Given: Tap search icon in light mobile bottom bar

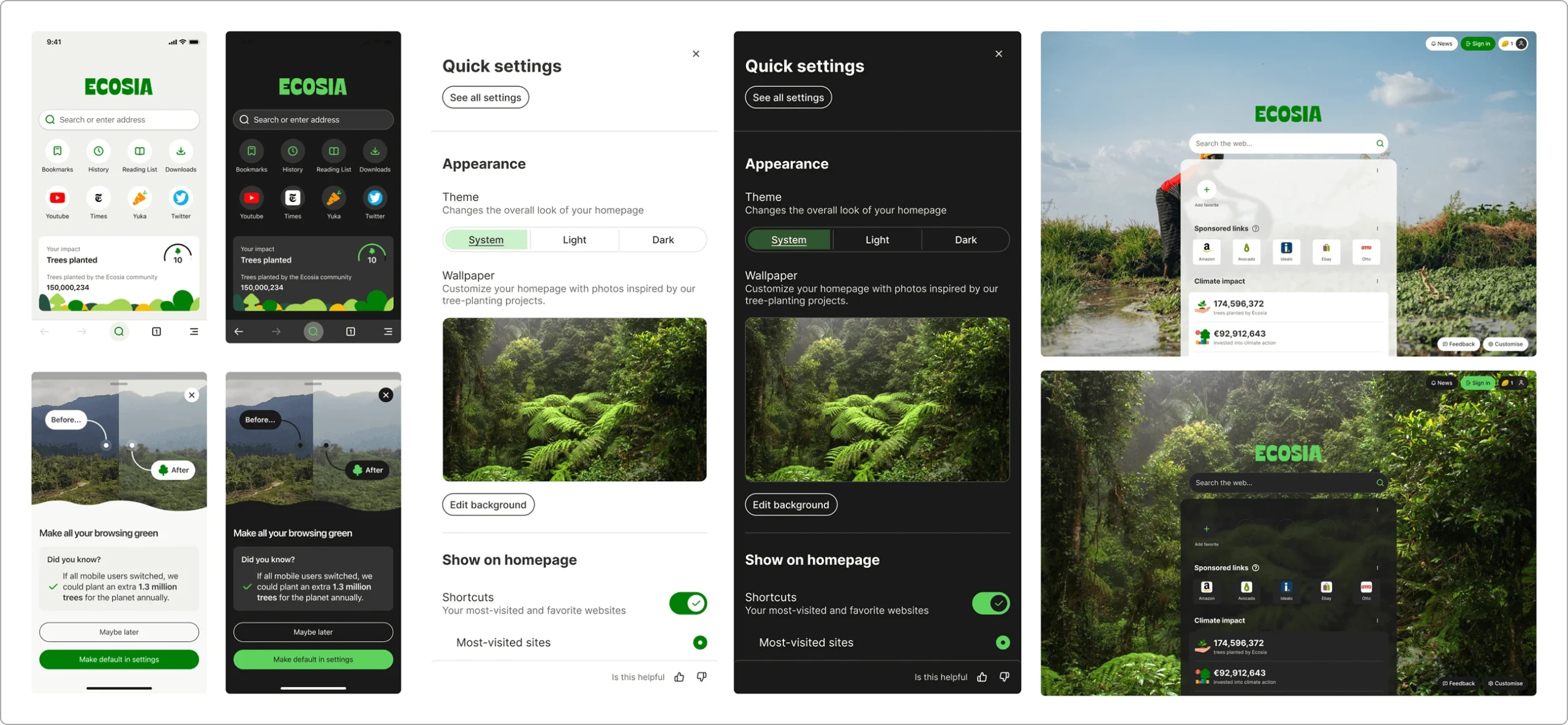Looking at the screenshot, I should 119,331.
